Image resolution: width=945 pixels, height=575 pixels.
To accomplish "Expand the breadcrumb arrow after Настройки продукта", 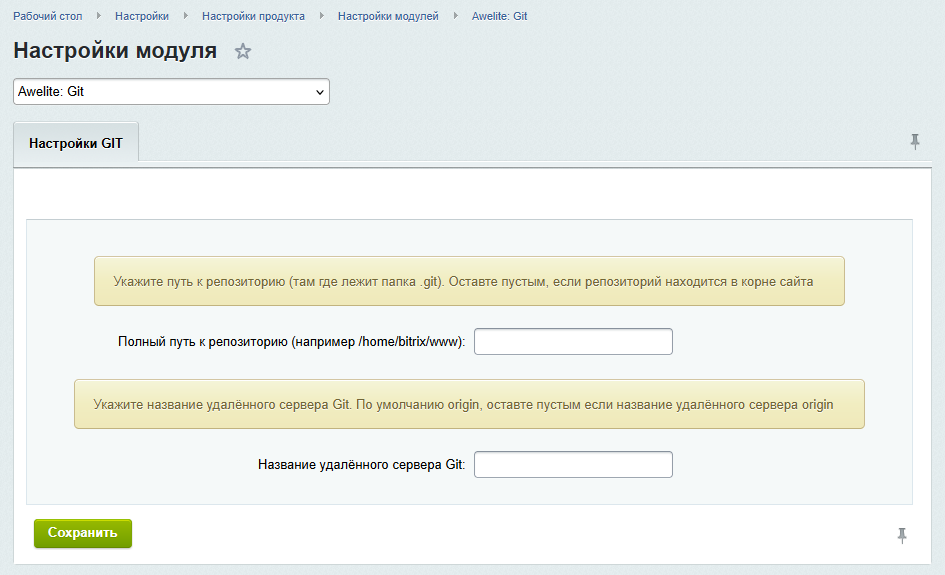I will 322,16.
